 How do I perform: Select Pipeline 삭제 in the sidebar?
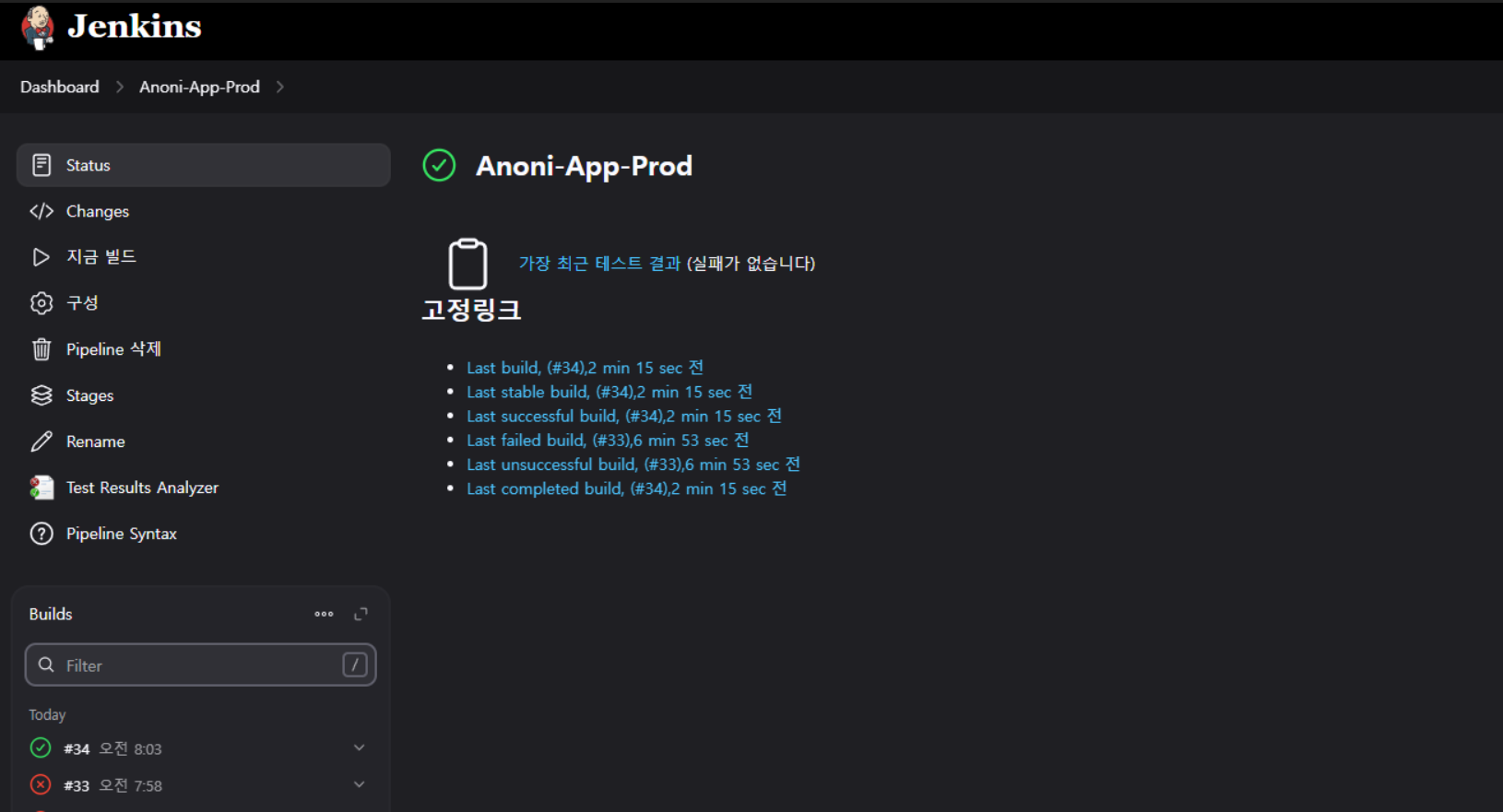click(x=204, y=349)
